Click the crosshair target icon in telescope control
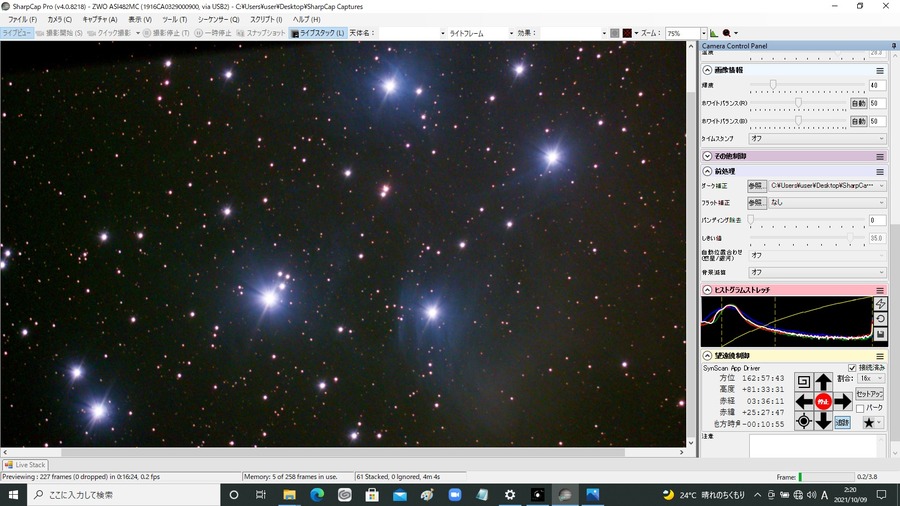This screenshot has width=900, height=506. pyautogui.click(x=804, y=422)
